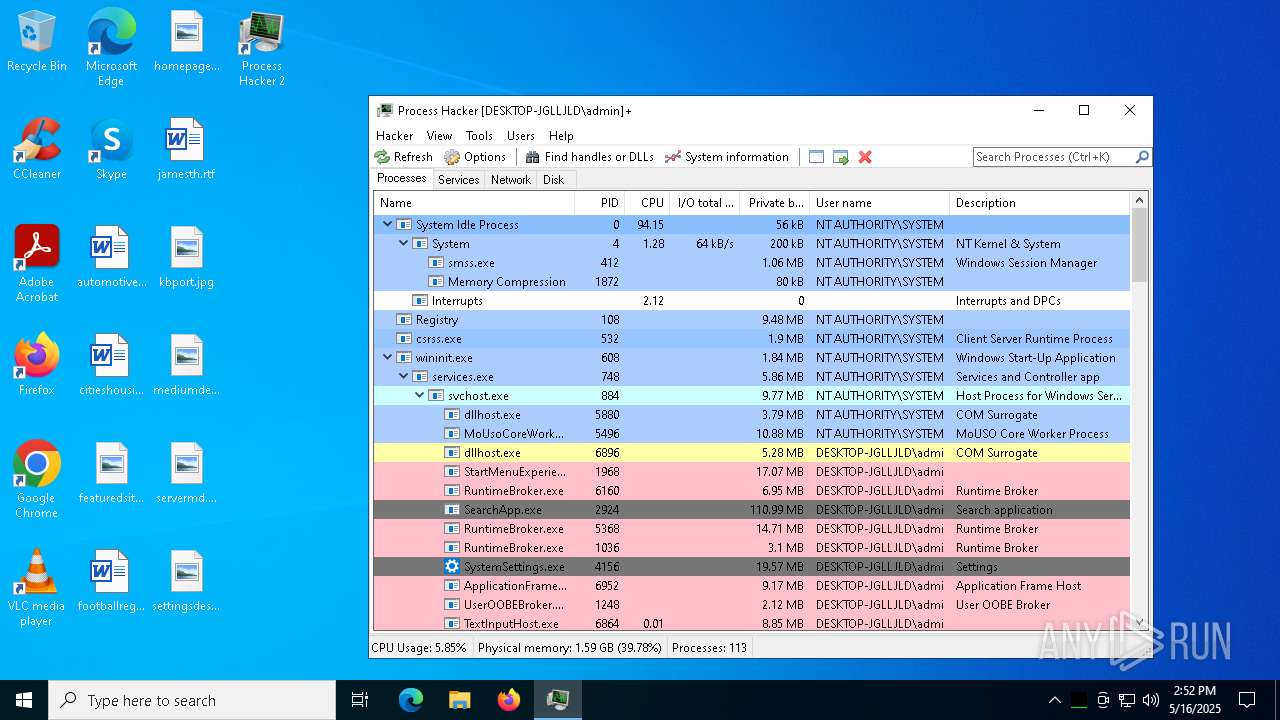Open the Tools menu
Image resolution: width=1280 pixels, height=720 pixels.
[x=479, y=136]
